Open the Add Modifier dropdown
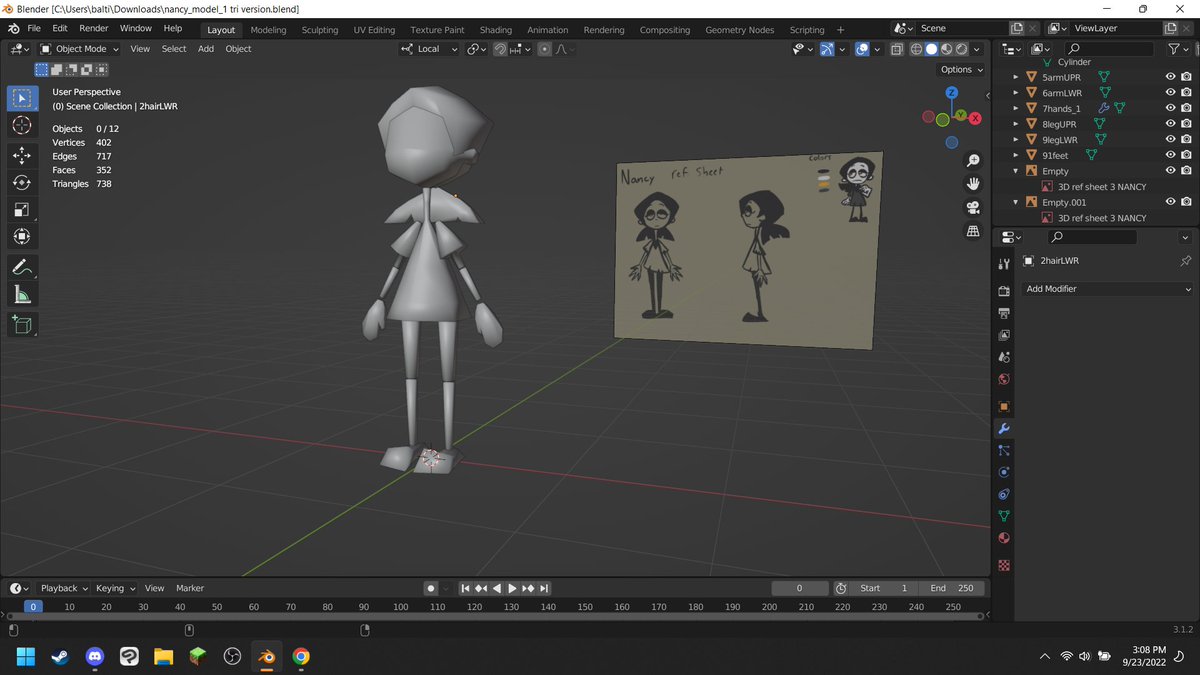This screenshot has width=1200, height=675. [1107, 289]
